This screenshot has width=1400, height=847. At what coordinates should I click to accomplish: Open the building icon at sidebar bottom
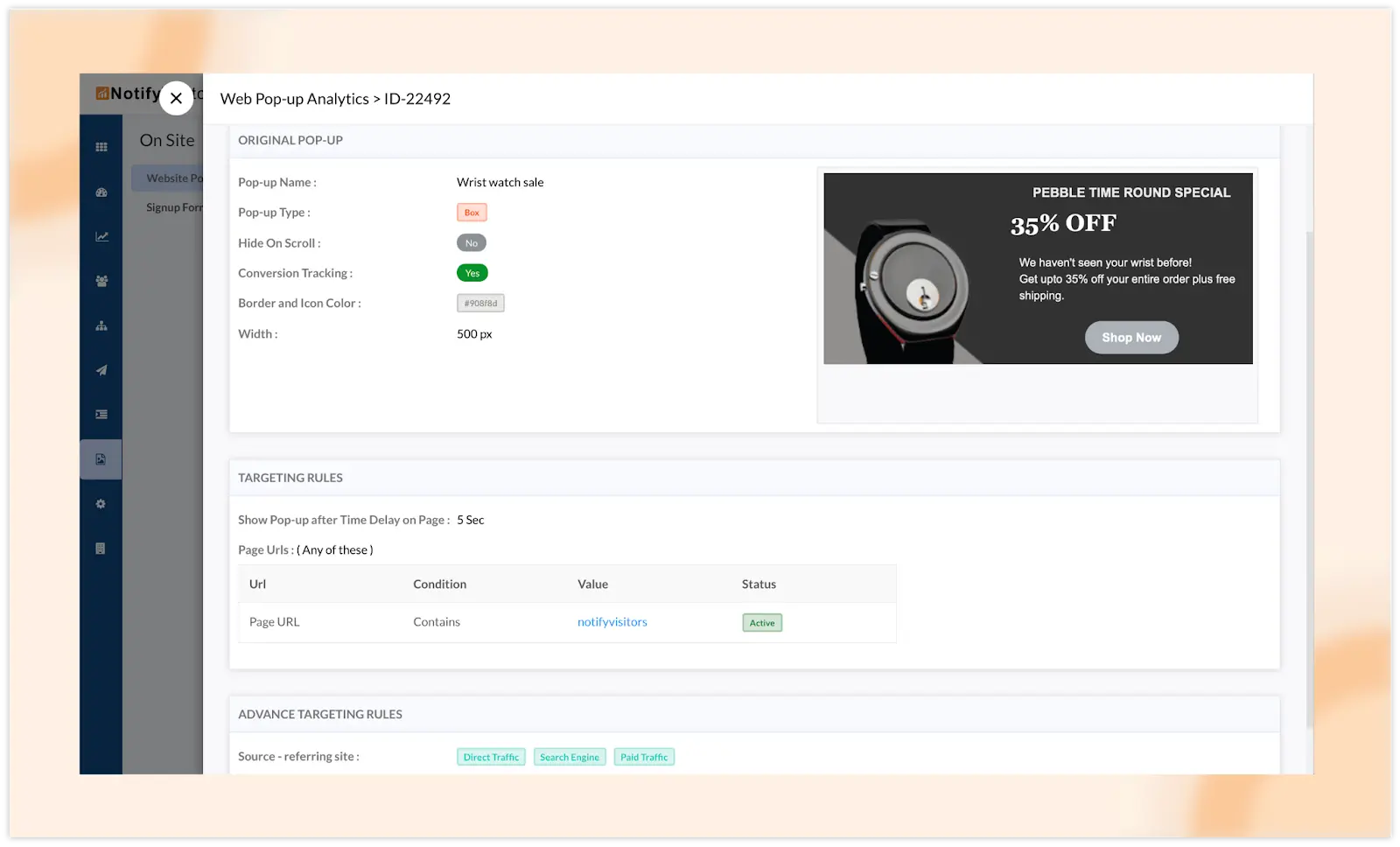point(101,549)
